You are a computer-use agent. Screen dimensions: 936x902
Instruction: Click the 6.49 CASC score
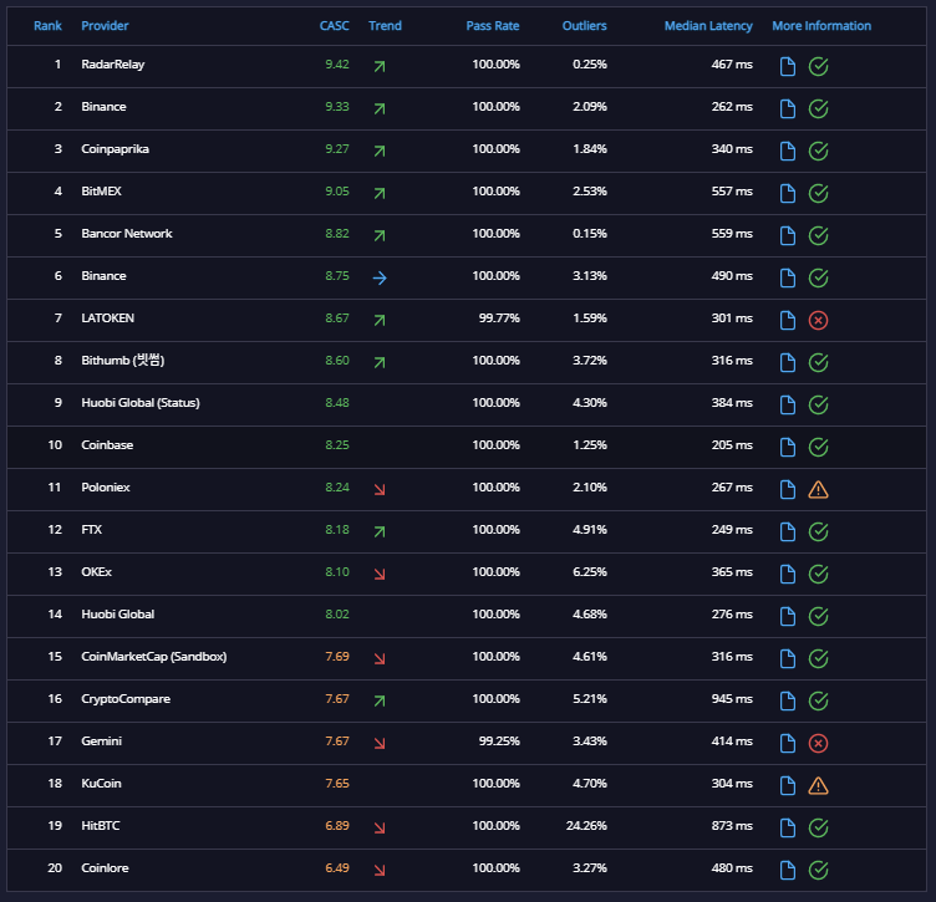coord(337,868)
